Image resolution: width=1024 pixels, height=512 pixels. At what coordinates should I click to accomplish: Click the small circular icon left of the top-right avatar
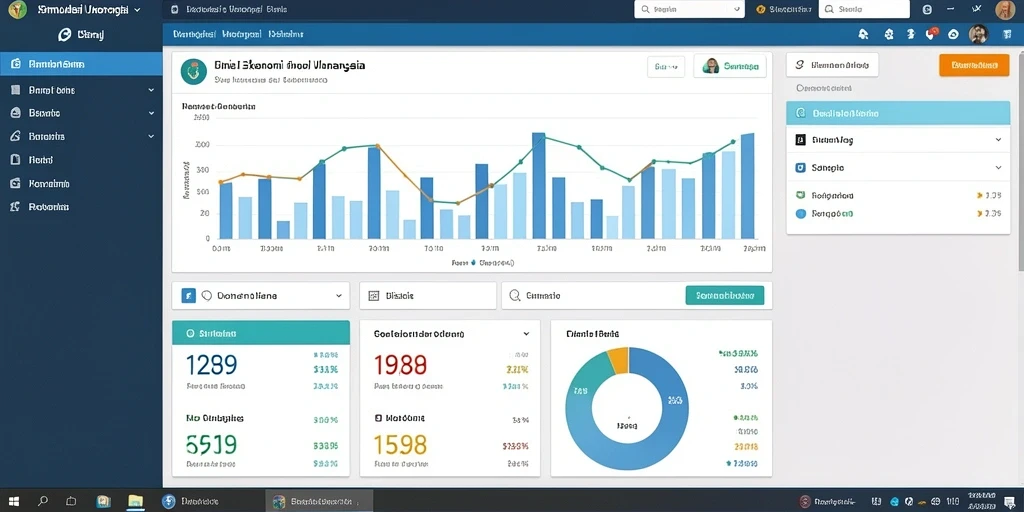click(x=927, y=10)
